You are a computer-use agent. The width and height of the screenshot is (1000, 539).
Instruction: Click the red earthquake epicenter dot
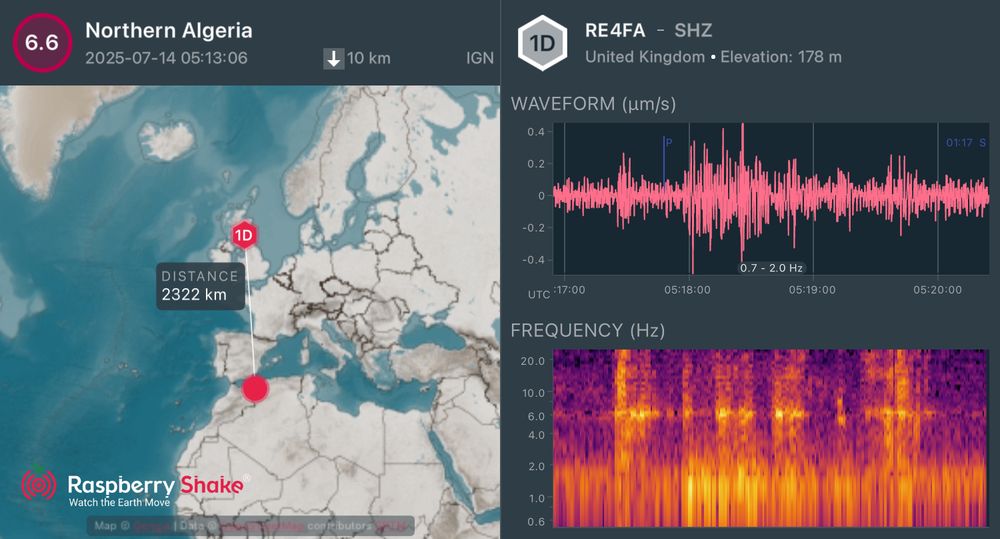255,389
